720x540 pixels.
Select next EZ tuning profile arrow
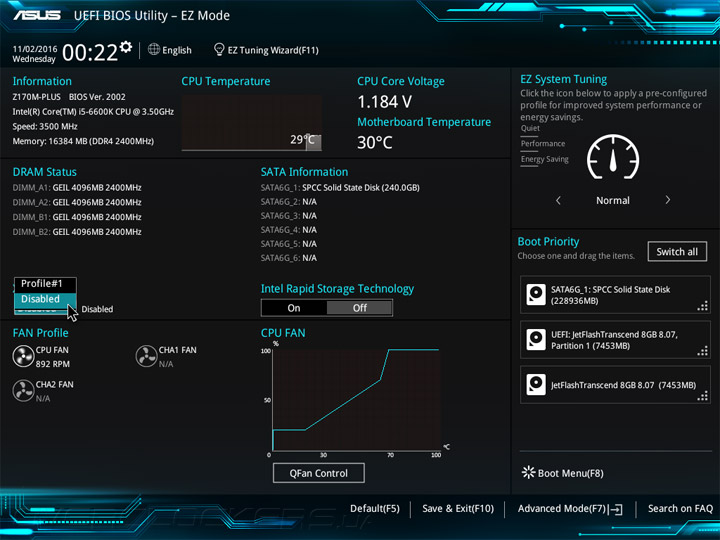click(x=668, y=200)
